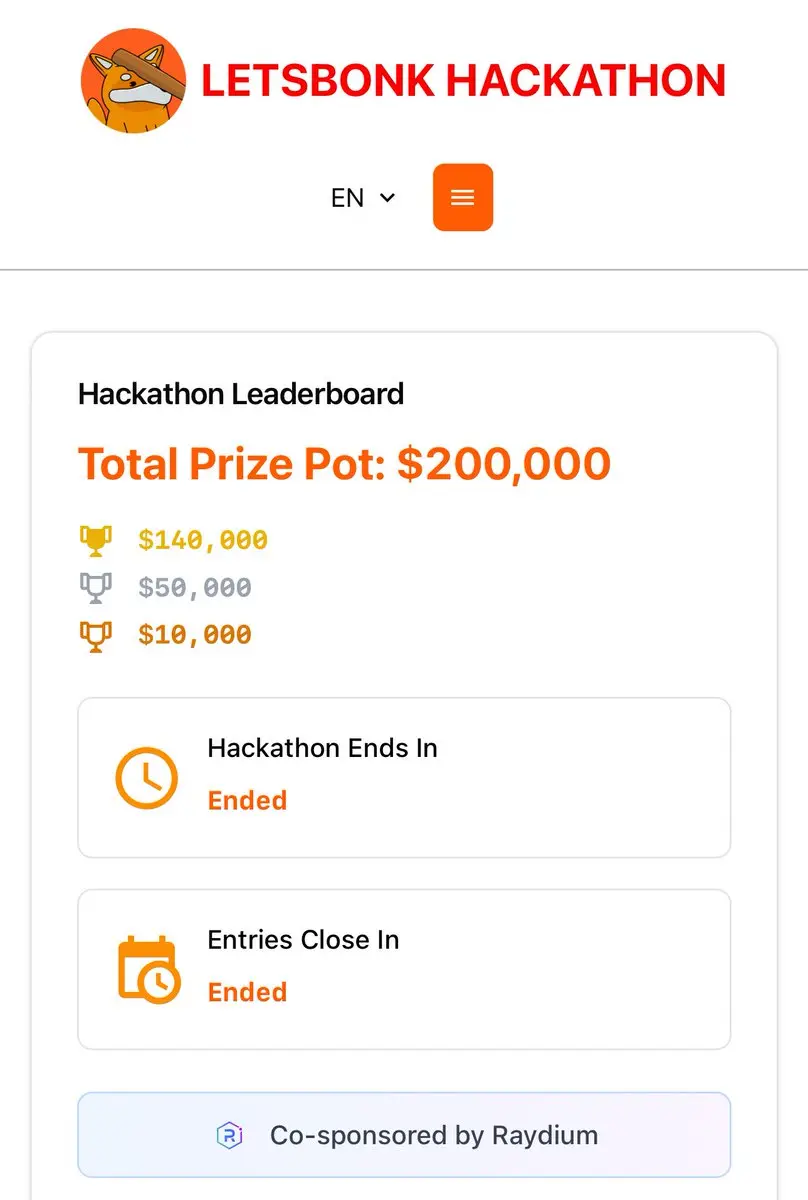Select the Entries Close In card

point(404,969)
